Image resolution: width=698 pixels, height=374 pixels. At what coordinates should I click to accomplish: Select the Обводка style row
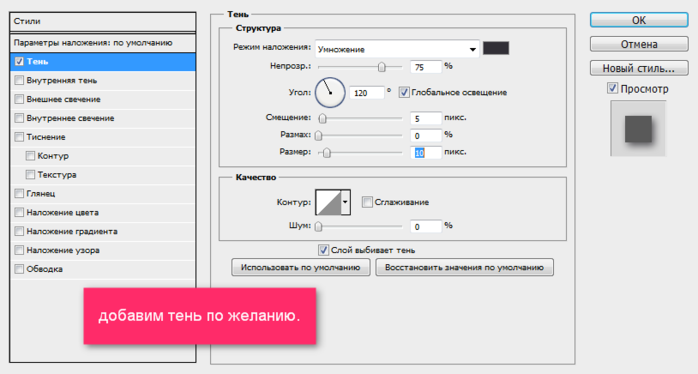103,269
